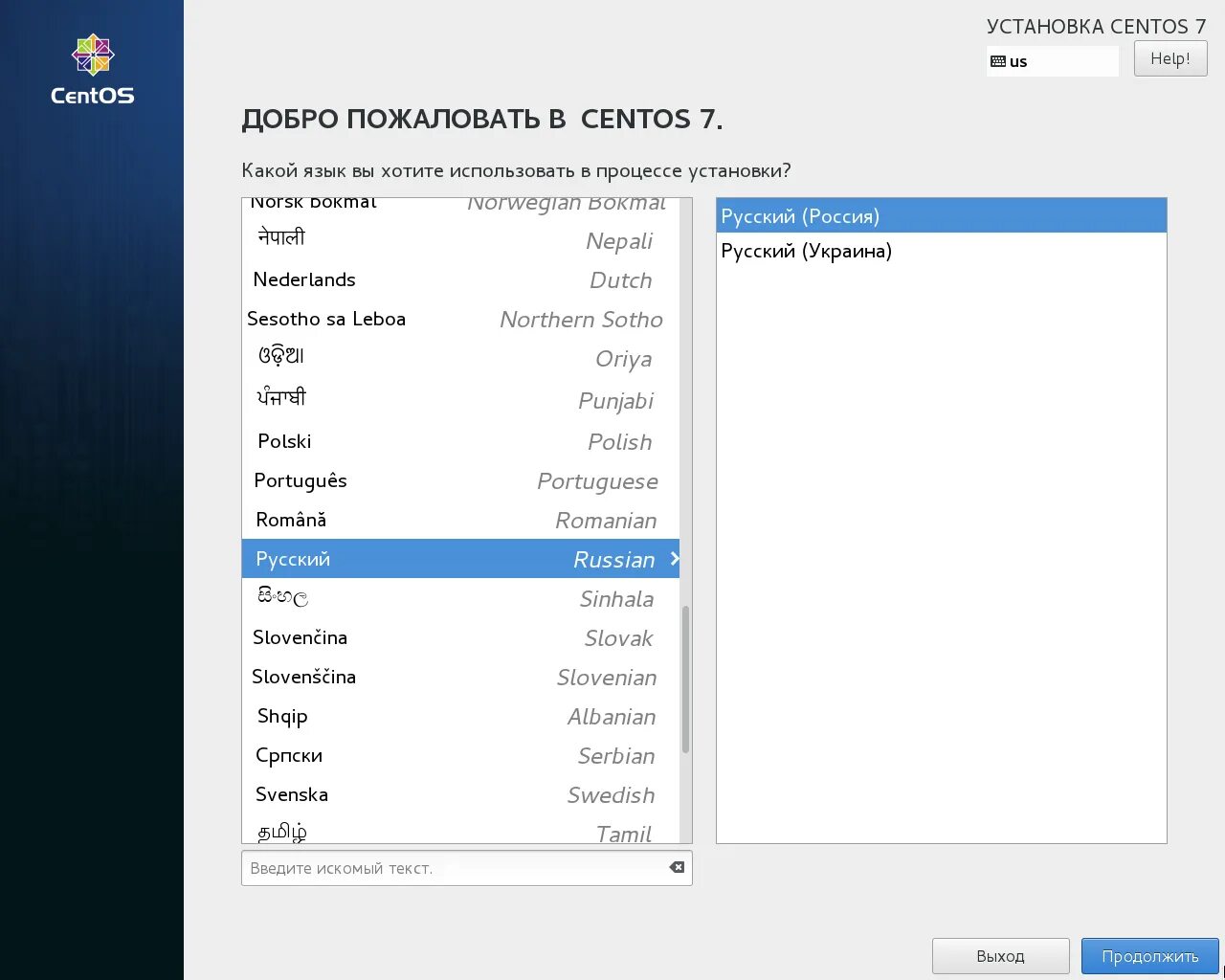
Task: Focus the 'Введите искомый текст' search field
Action: (466, 868)
